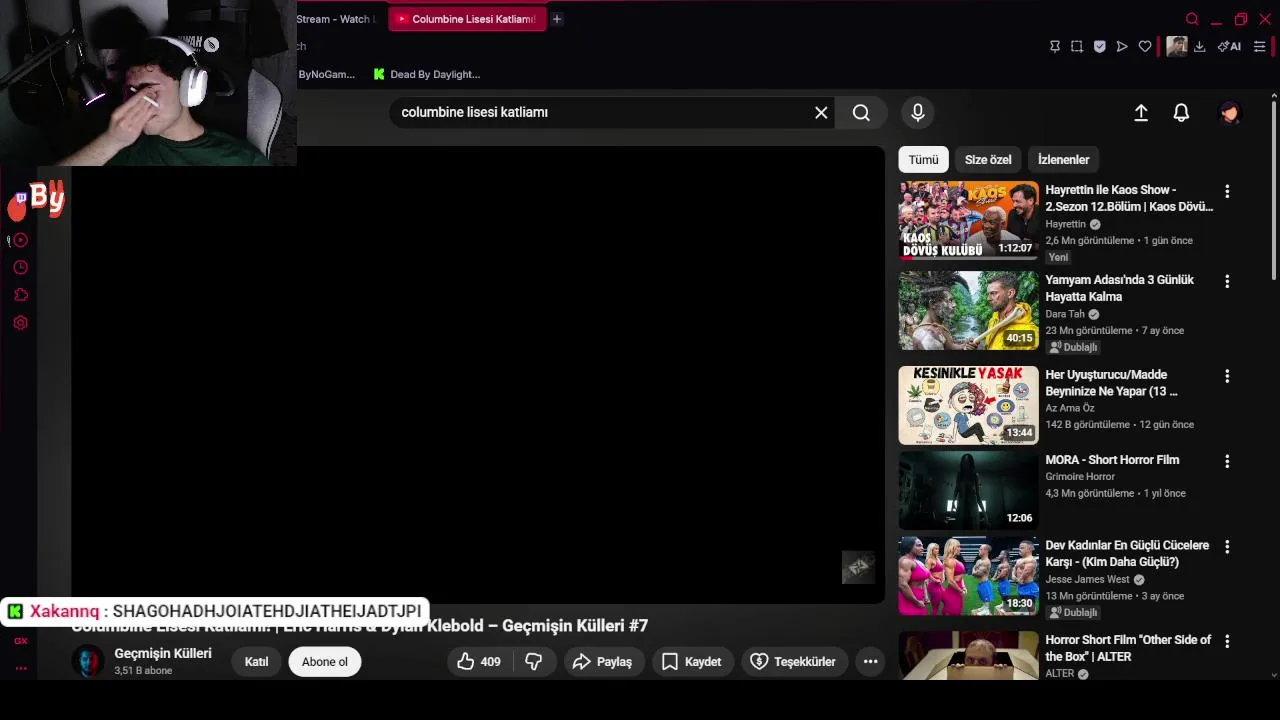Open options for MORA - Short Horror Film
Viewport: 1280px width, 720px height.
1227,462
